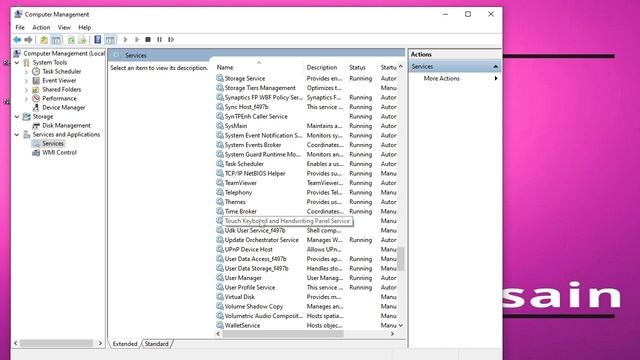Collapse the System Tools tree node
The image size is (640, 360).
tap(17, 62)
